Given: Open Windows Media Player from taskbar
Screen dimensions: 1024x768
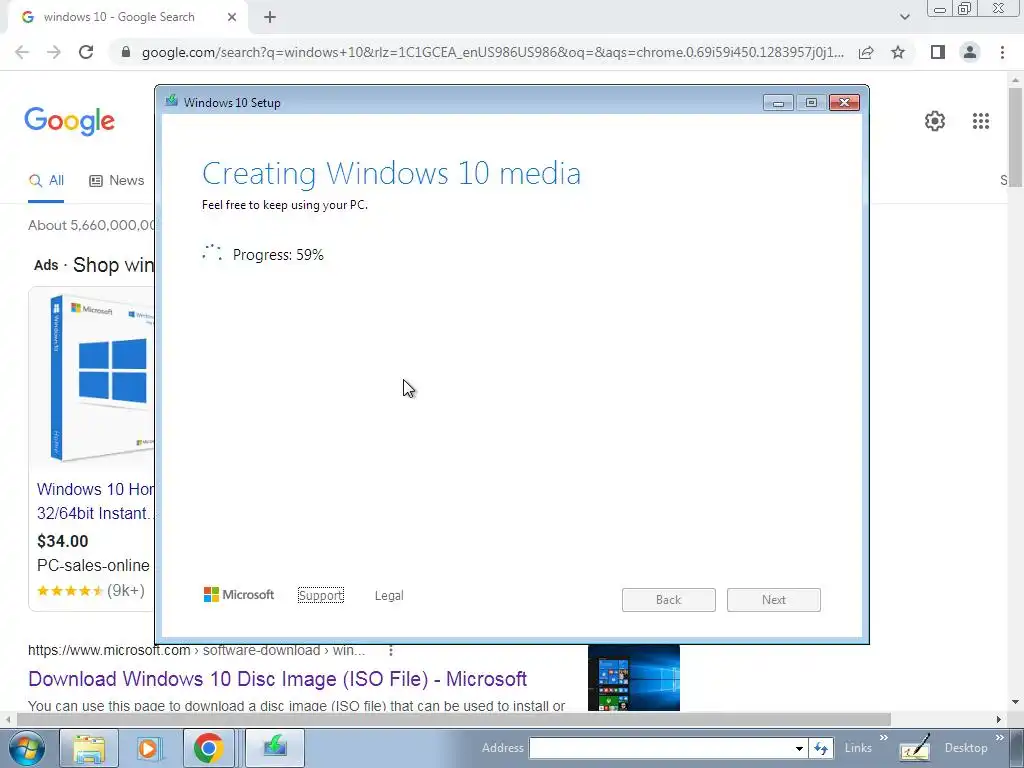Looking at the screenshot, I should tap(148, 748).
